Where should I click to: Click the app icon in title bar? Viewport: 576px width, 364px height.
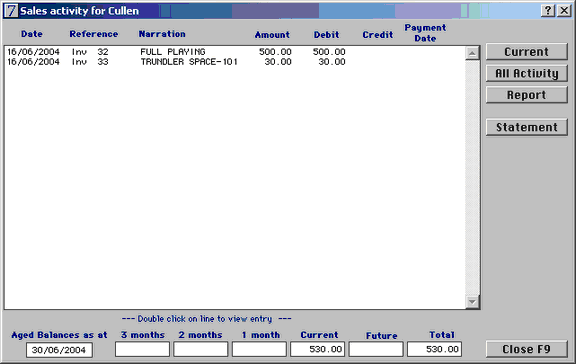(x=11, y=11)
